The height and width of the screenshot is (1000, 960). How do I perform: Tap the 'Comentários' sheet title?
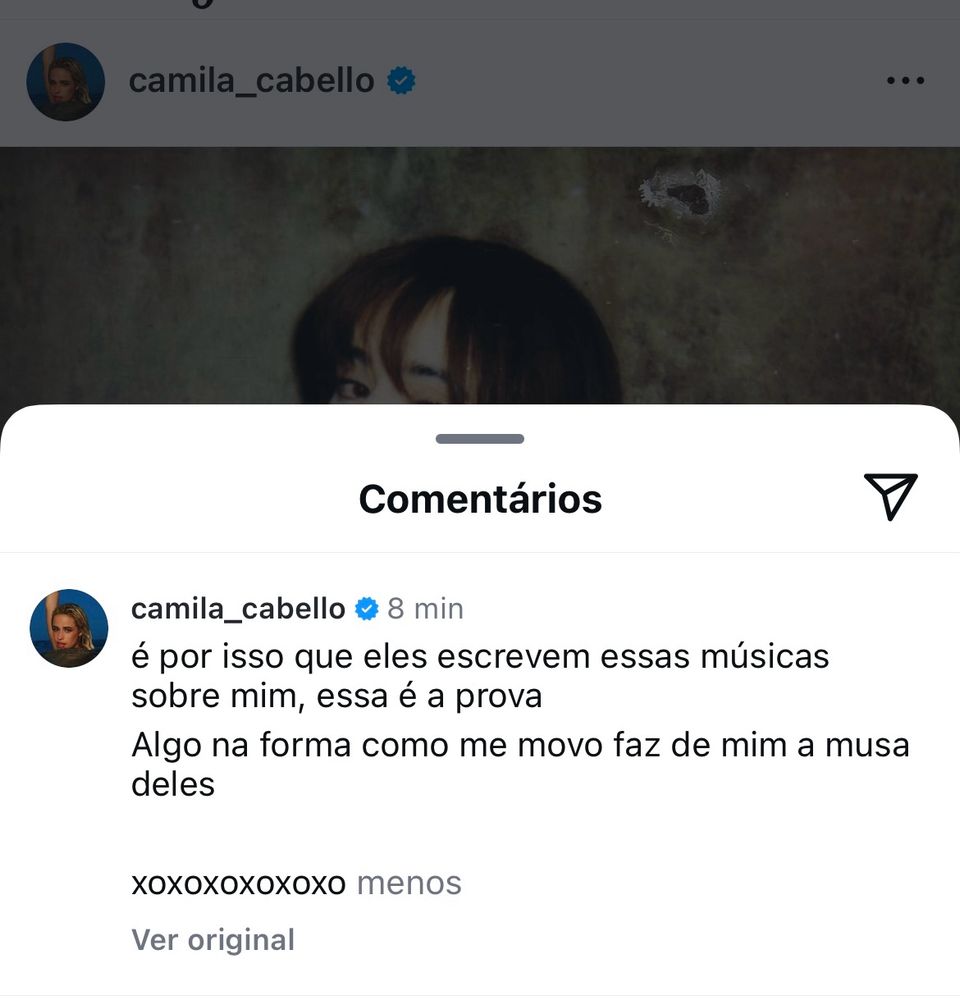(480, 499)
